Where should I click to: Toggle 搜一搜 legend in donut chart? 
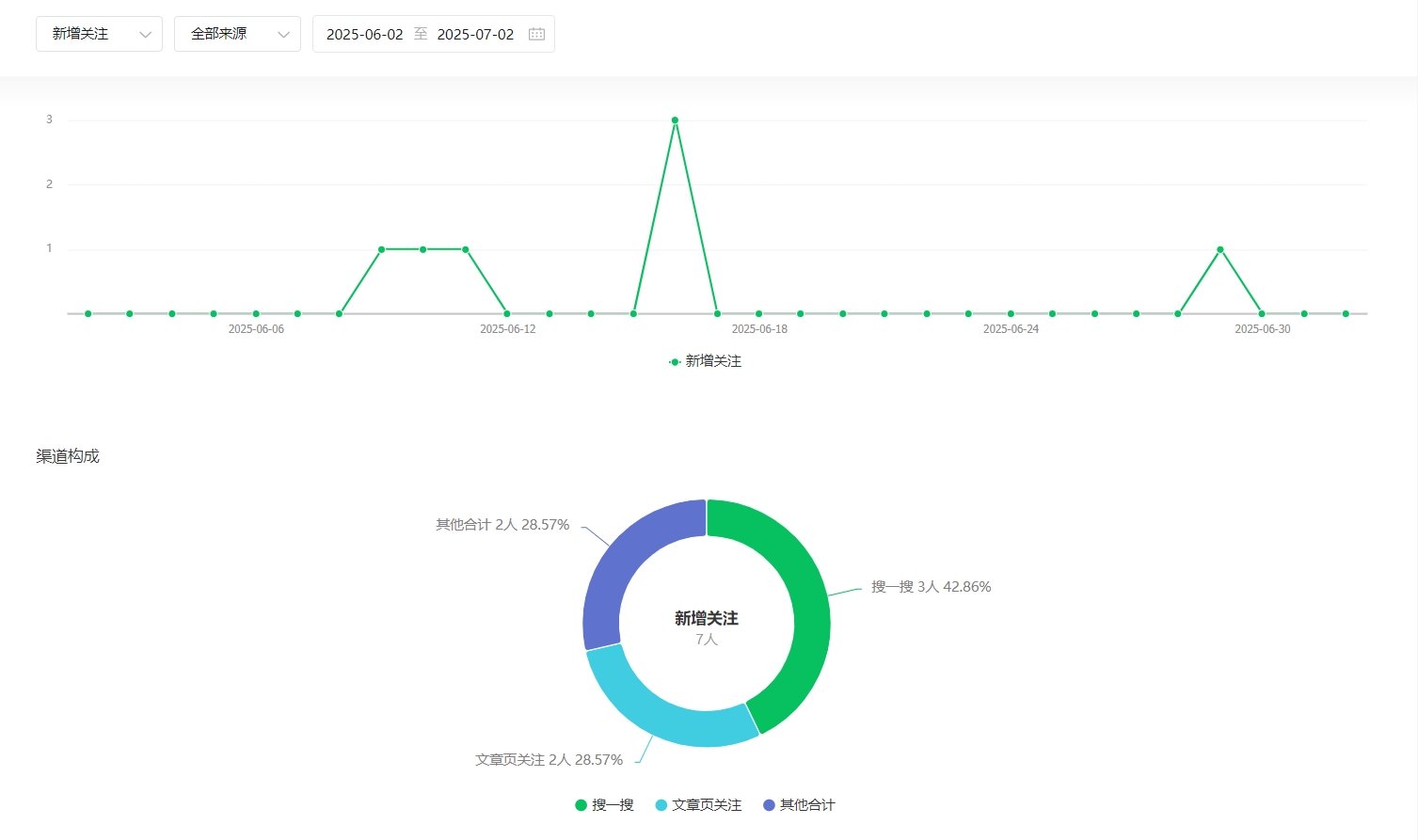point(604,805)
